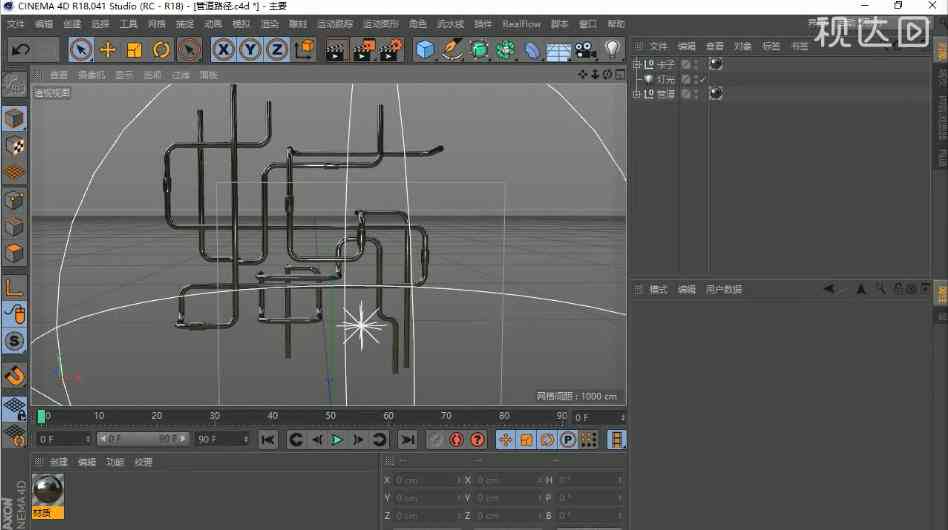Go to start of animation
948x530 pixels.
click(x=268, y=439)
